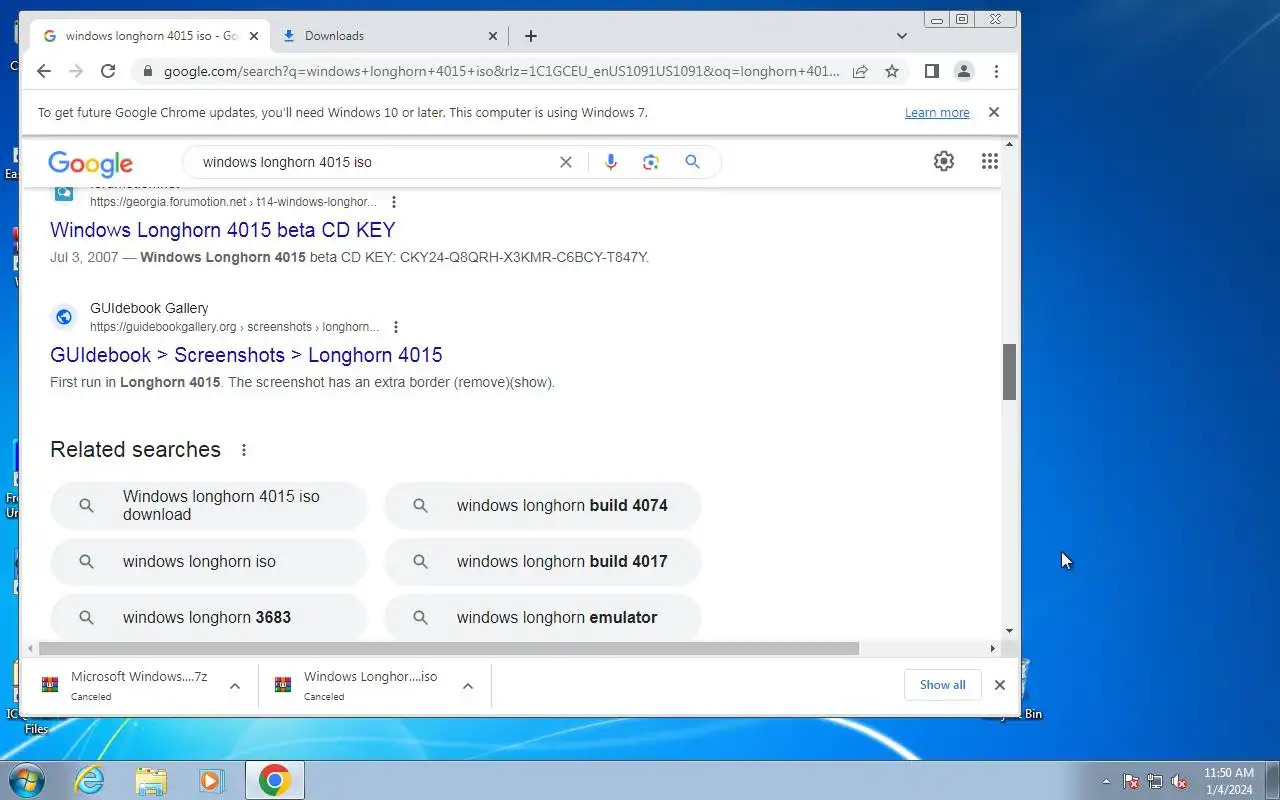Viewport: 1280px width, 800px height.
Task: Click the GUIdebook Gallery site name
Action: click(x=149, y=308)
